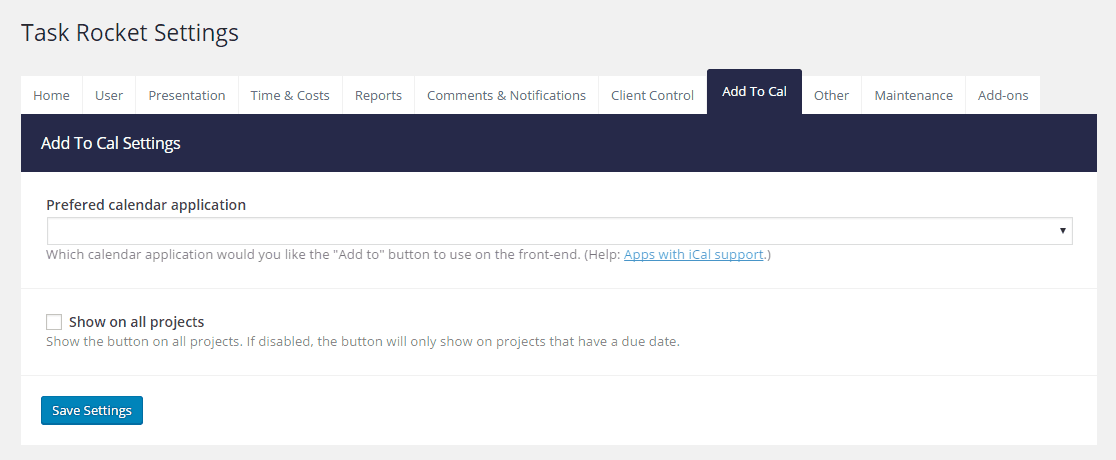Click the due date description text

pyautogui.click(x=363, y=342)
